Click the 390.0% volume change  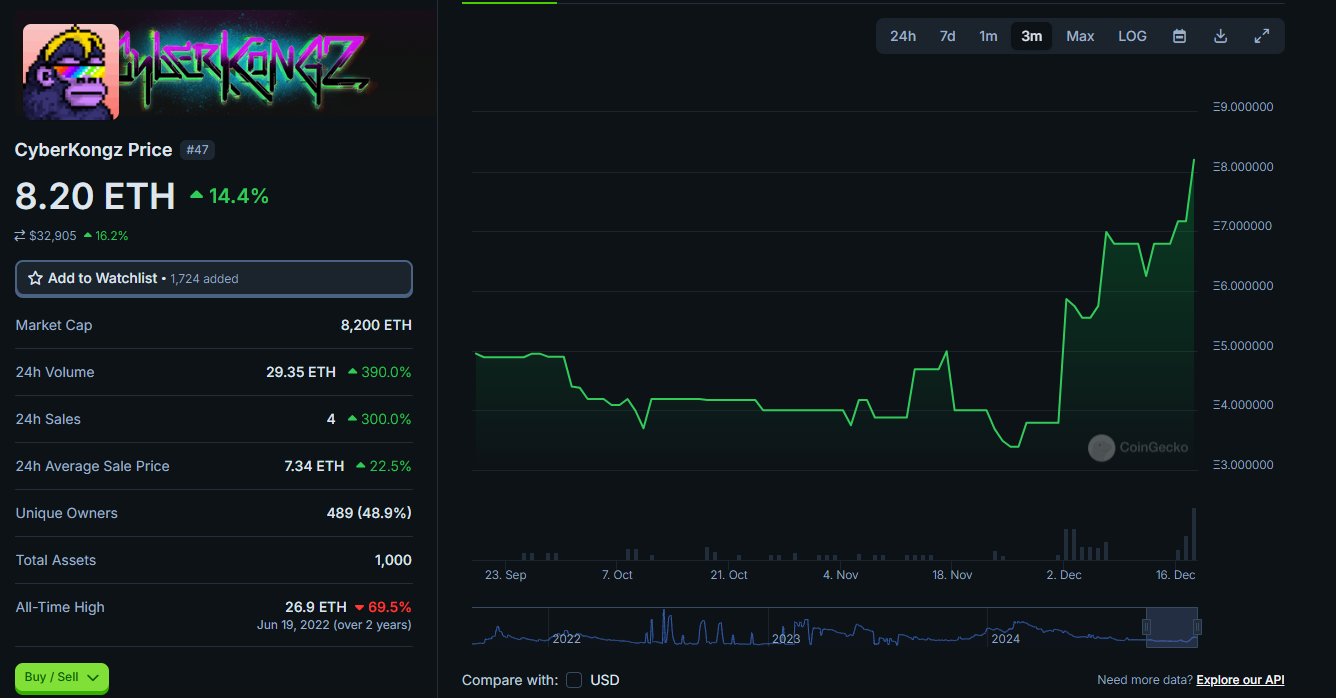tap(379, 372)
